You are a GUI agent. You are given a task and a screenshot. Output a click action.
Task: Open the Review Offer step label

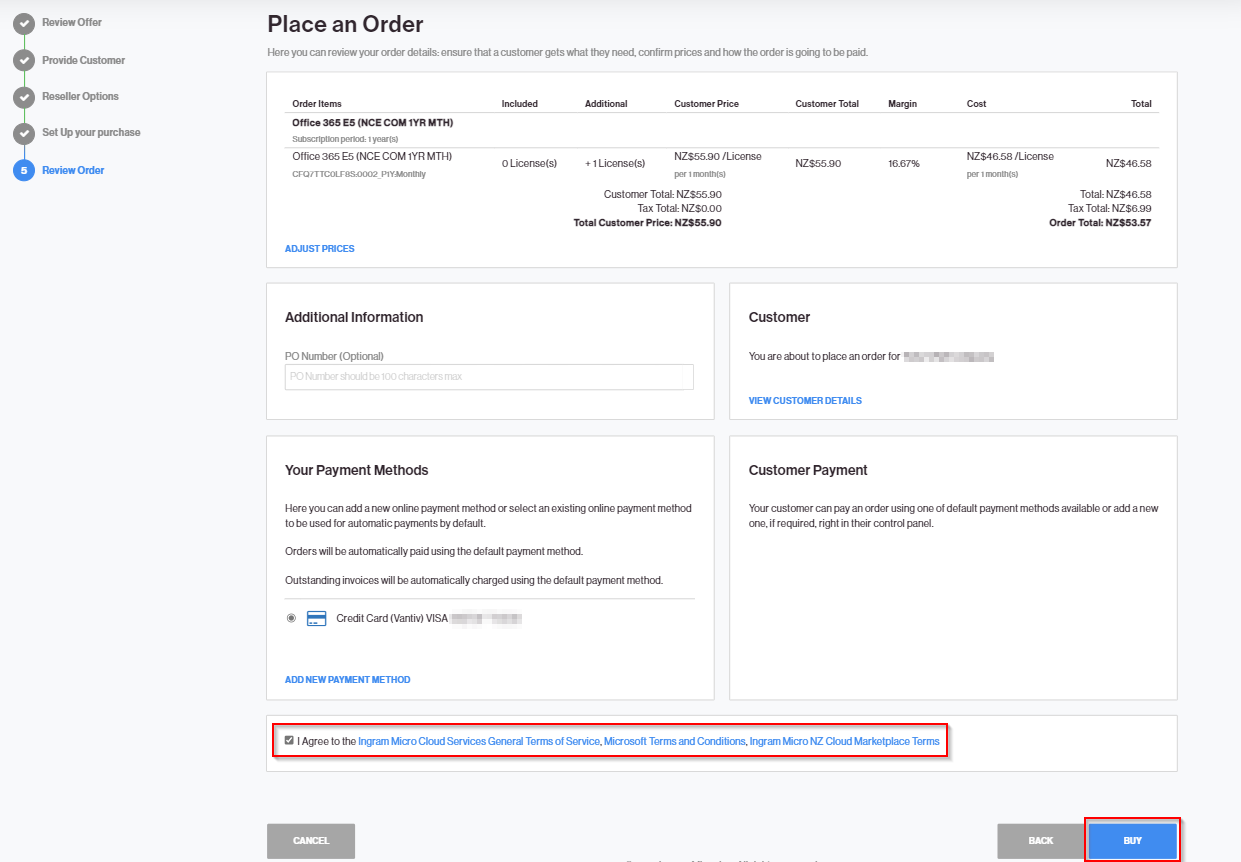tap(72, 22)
